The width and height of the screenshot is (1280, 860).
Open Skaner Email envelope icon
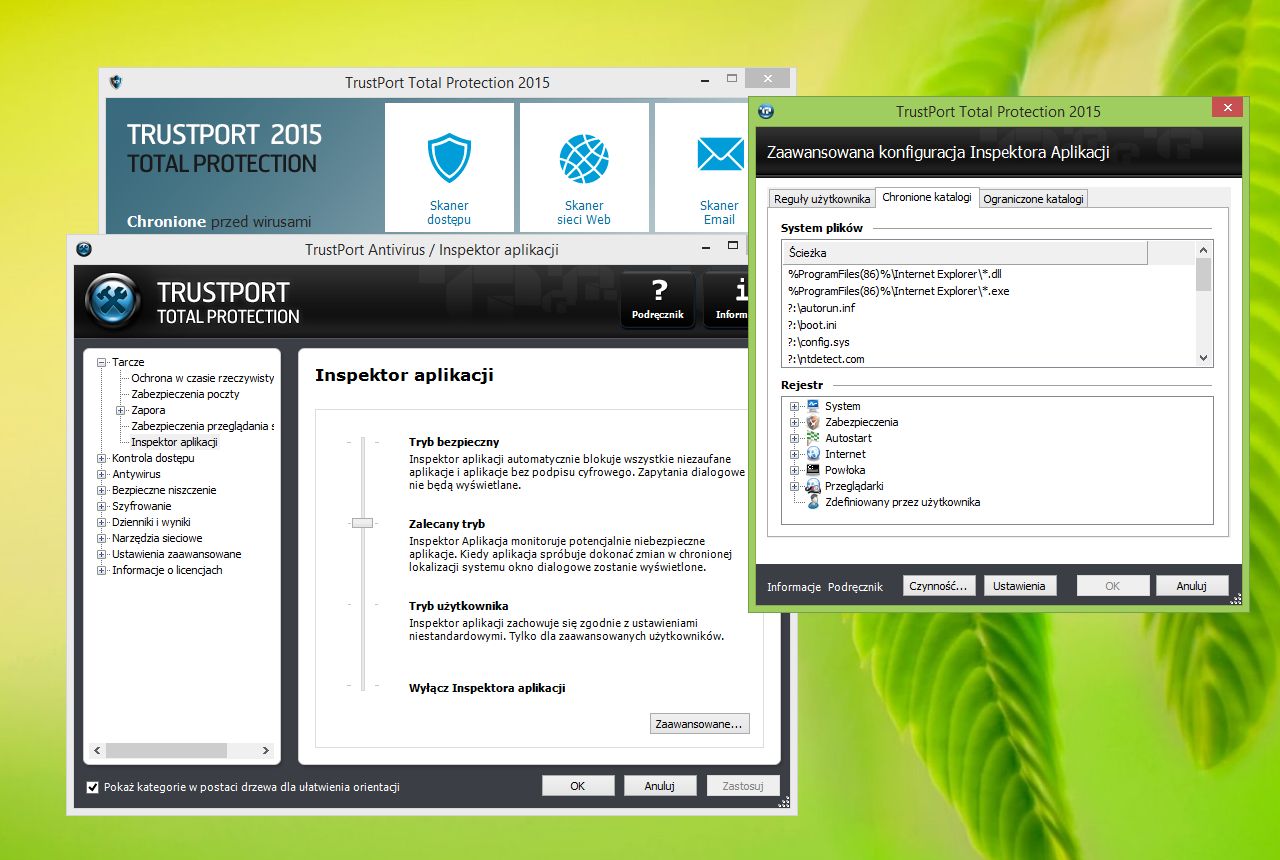coord(720,154)
